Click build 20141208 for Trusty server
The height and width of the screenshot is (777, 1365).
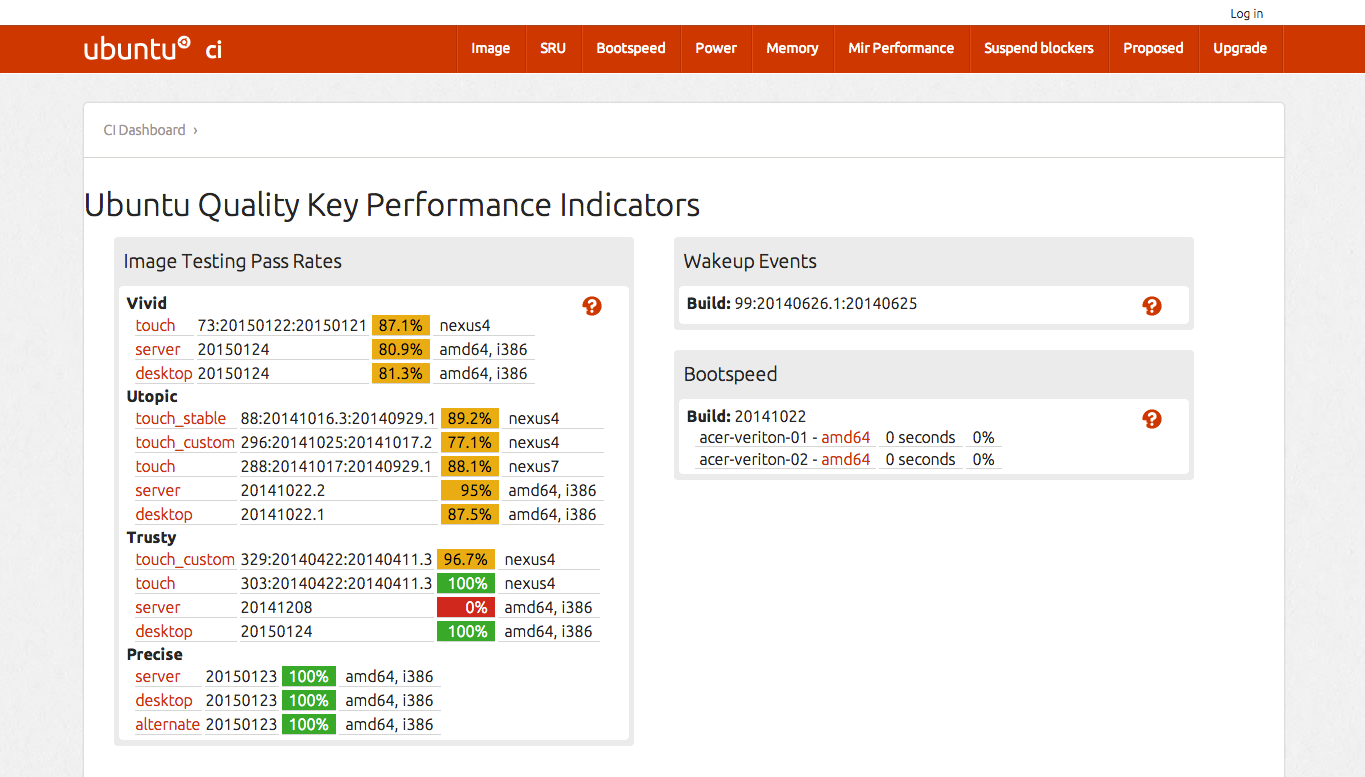pyautogui.click(x=277, y=607)
